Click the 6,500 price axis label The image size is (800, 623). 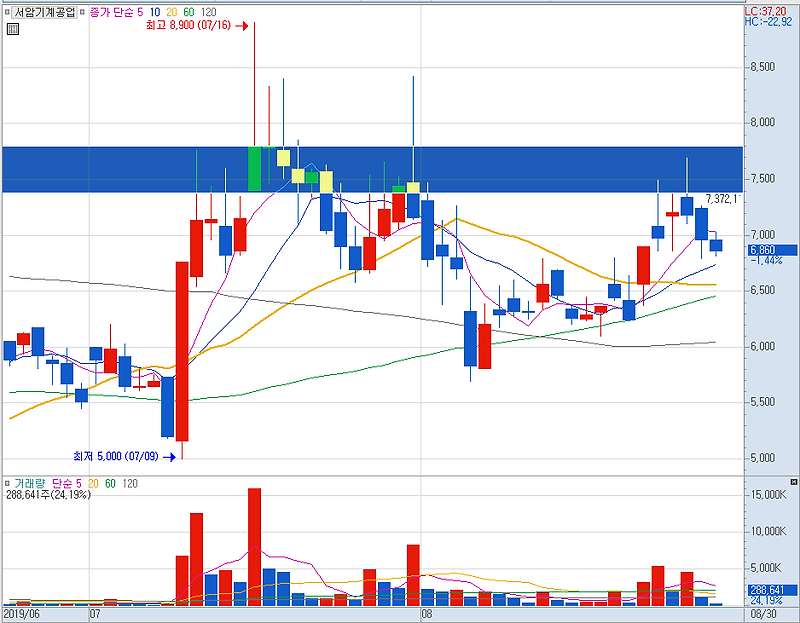pyautogui.click(x=762, y=290)
